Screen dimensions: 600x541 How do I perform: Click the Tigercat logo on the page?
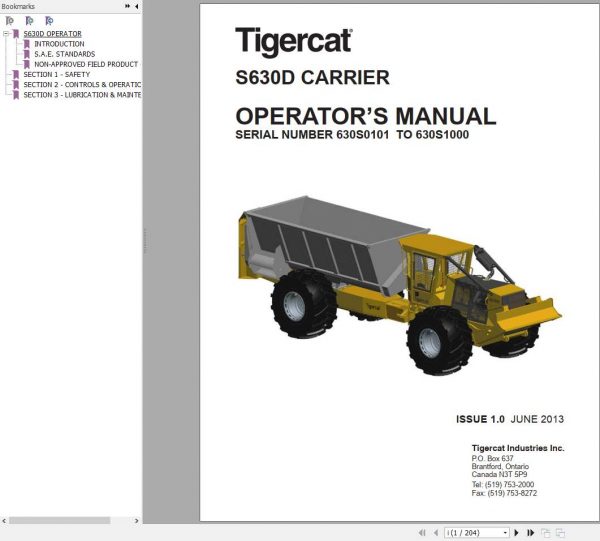click(x=293, y=41)
